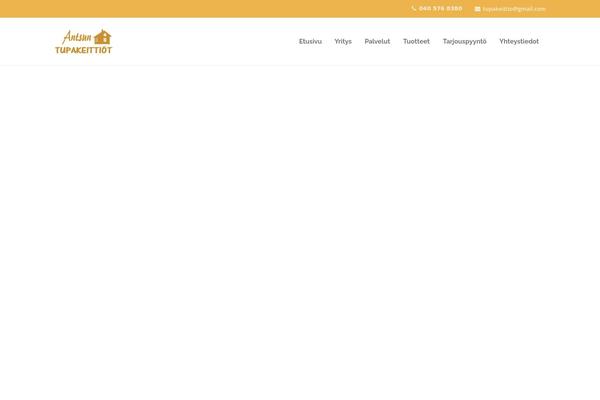Screen dimensions: 600x400
Task: Click the Antsun Tupakeittiöt logo
Action: (83, 41)
